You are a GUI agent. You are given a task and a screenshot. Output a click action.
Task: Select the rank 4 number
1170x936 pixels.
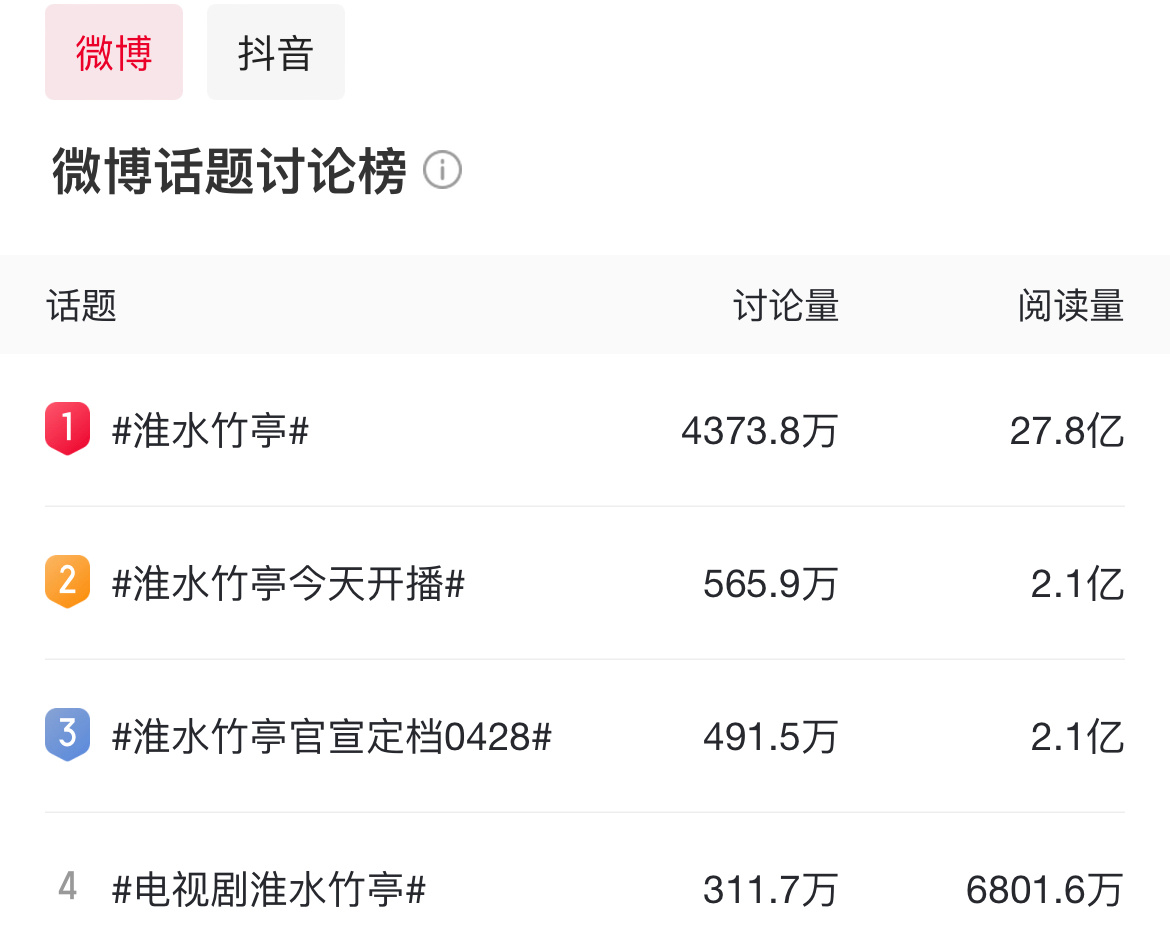67,887
